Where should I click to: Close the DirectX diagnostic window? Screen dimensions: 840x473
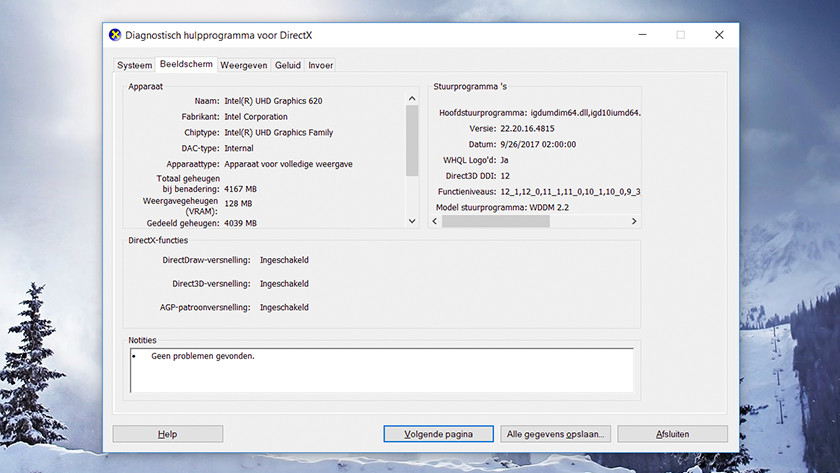click(719, 35)
